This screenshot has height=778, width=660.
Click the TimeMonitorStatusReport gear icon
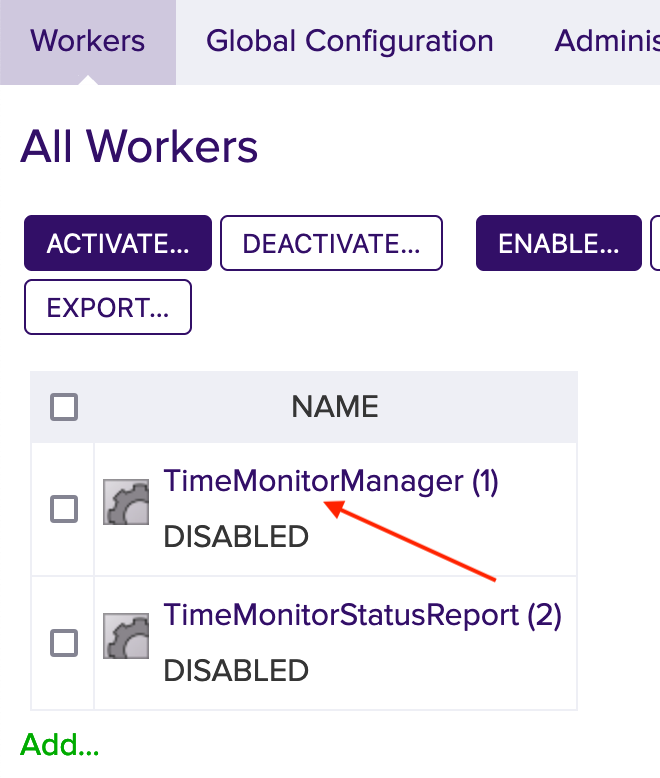(x=126, y=635)
